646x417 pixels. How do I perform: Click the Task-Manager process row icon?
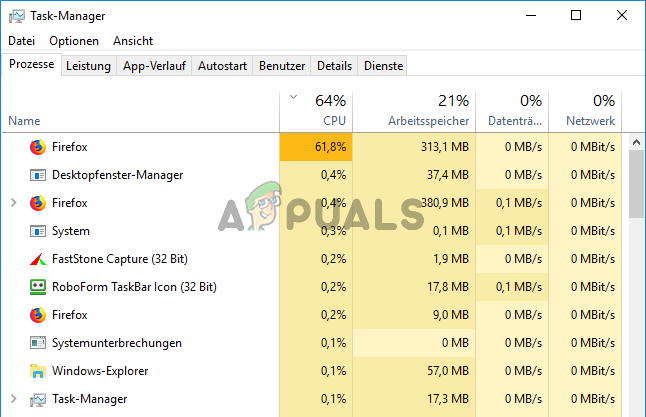38,399
